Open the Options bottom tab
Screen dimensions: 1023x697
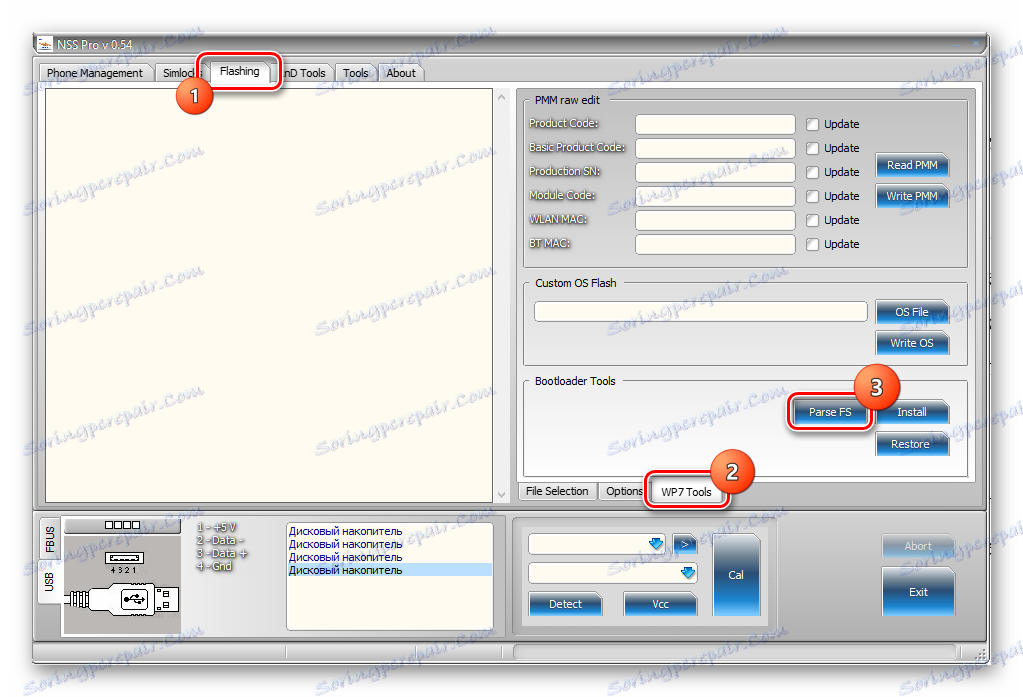click(624, 491)
